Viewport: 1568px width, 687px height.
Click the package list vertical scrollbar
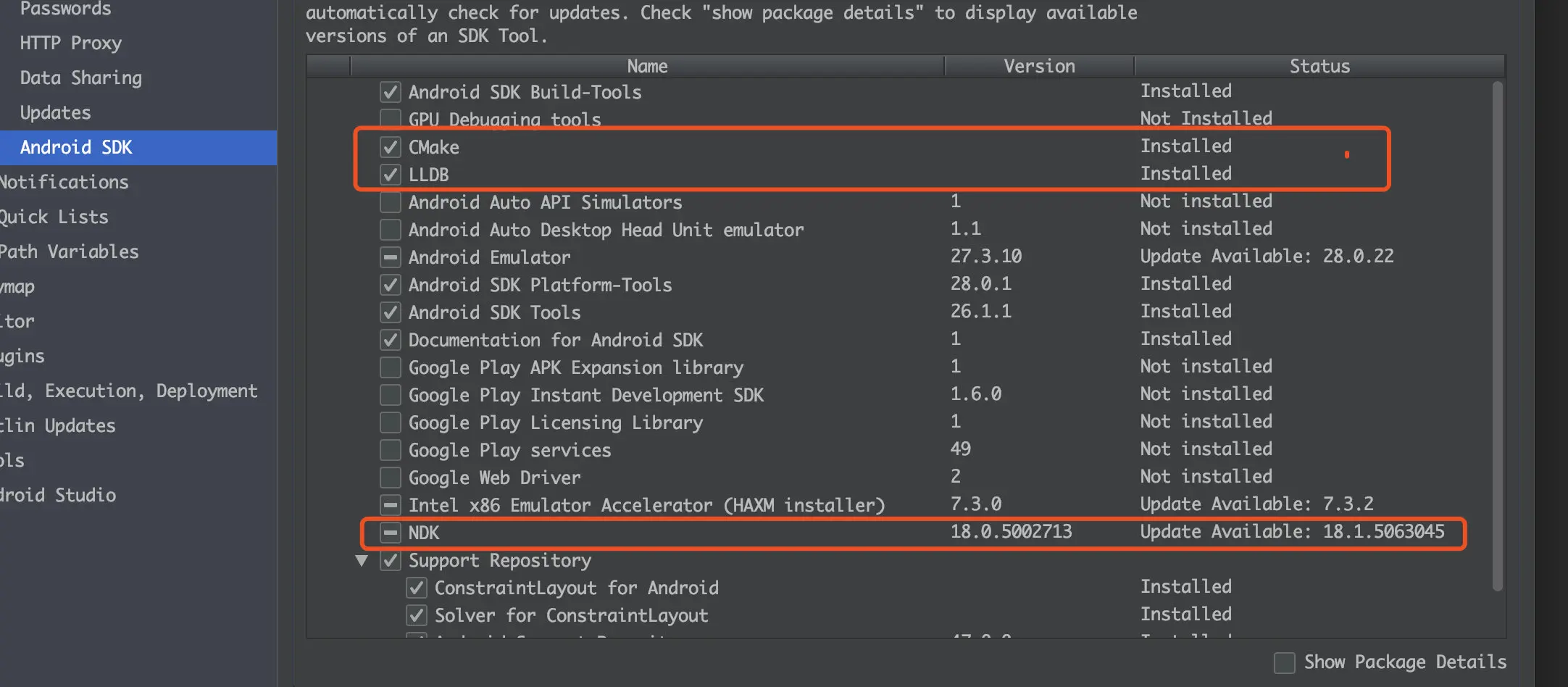point(1497,333)
